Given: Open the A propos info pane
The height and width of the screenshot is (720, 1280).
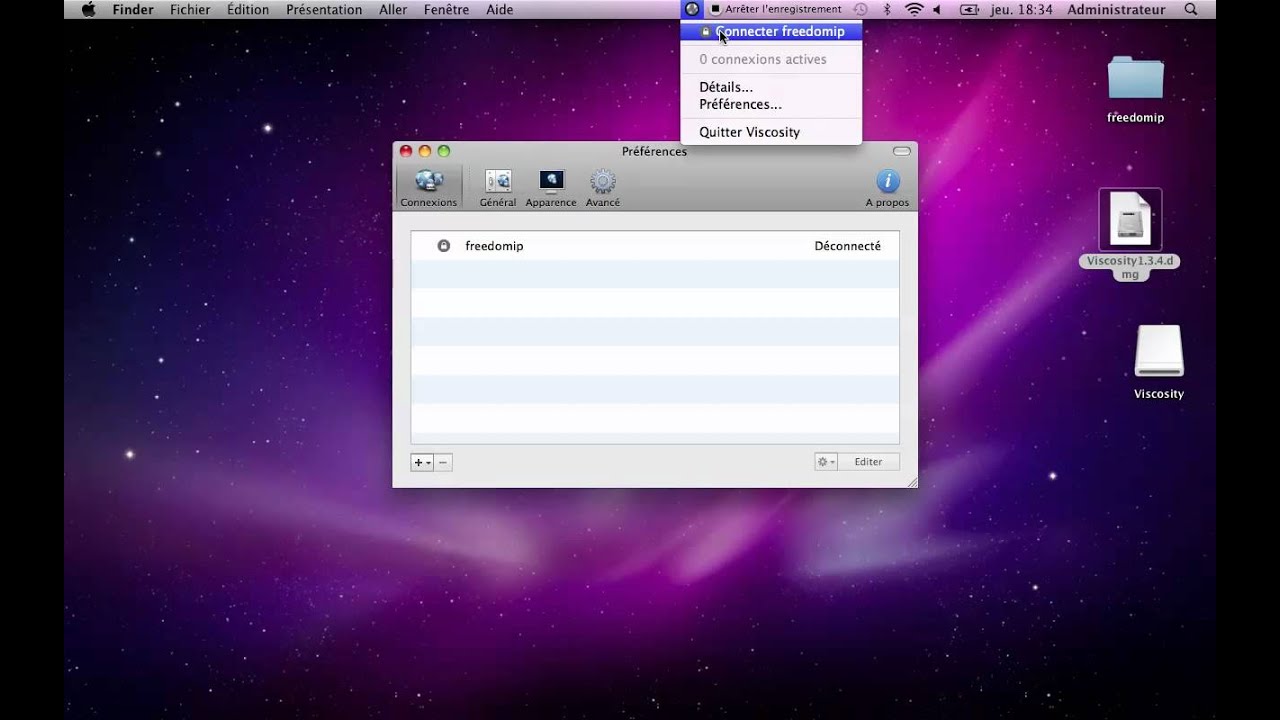Looking at the screenshot, I should [887, 188].
